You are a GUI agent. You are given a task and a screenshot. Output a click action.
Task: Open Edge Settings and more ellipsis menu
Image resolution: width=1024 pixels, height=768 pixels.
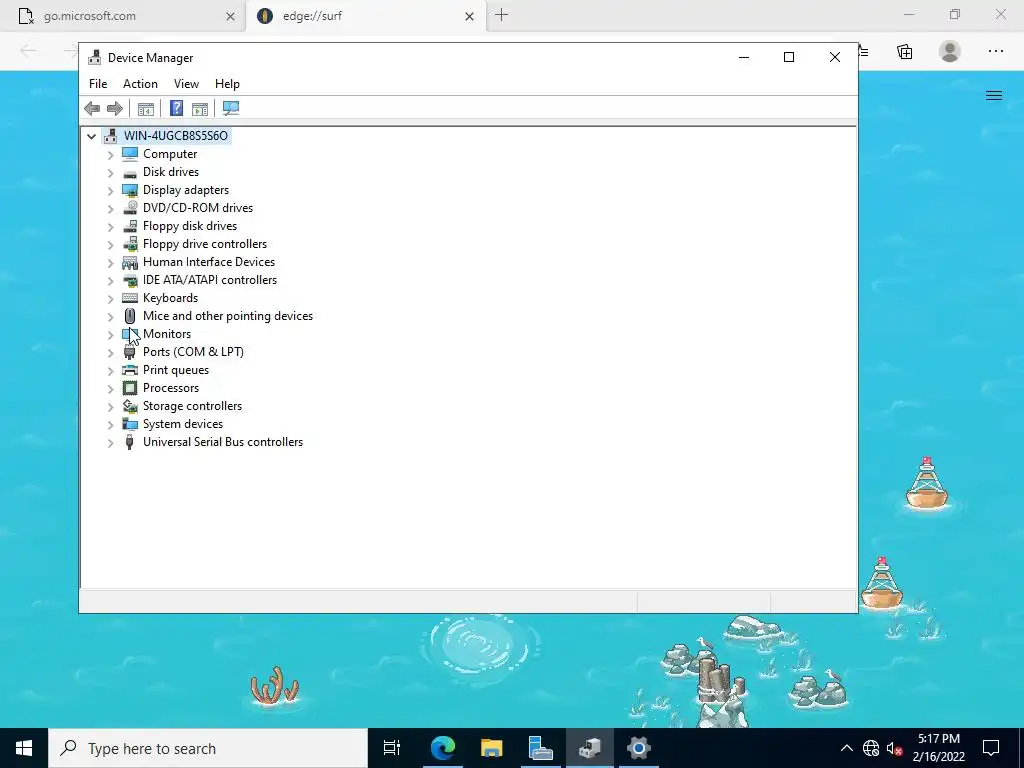[995, 51]
